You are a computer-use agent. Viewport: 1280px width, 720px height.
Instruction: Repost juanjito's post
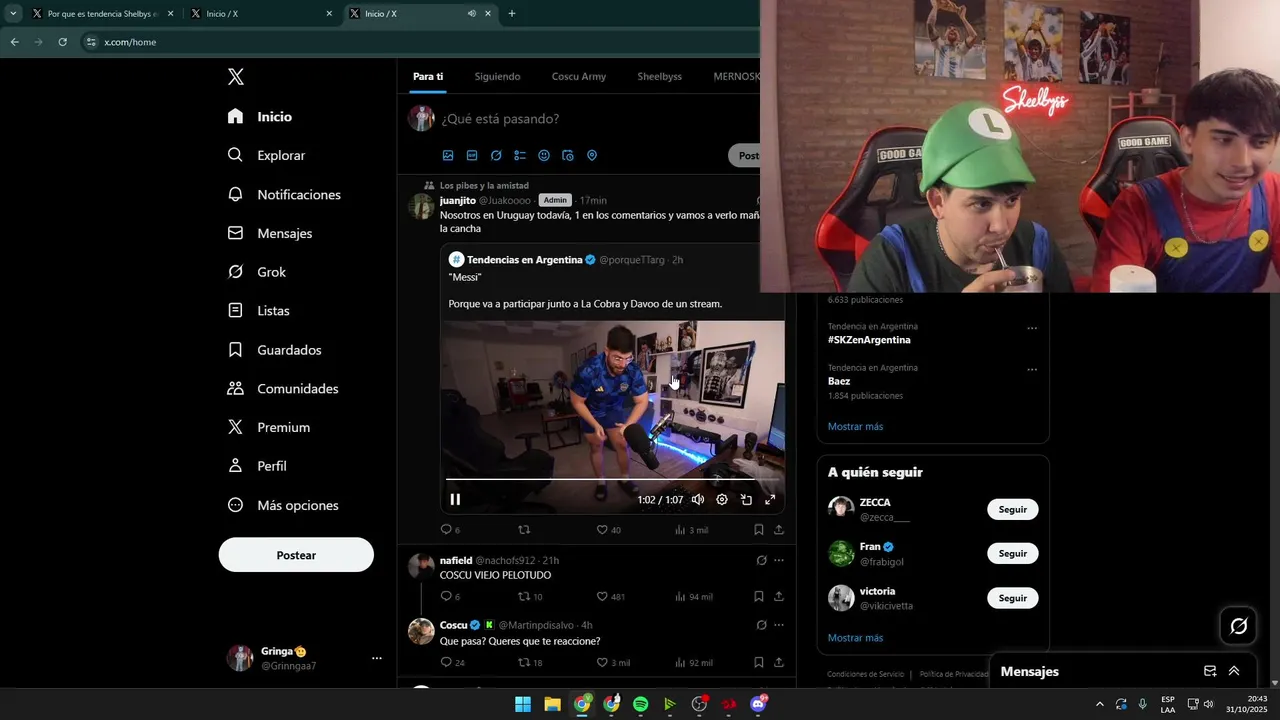524,530
